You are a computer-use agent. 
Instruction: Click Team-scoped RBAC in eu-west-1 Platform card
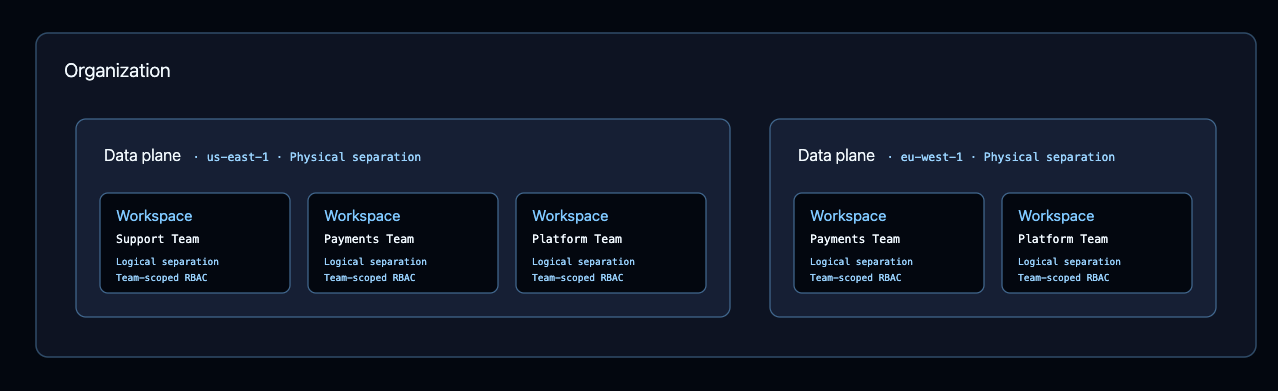click(x=1063, y=278)
